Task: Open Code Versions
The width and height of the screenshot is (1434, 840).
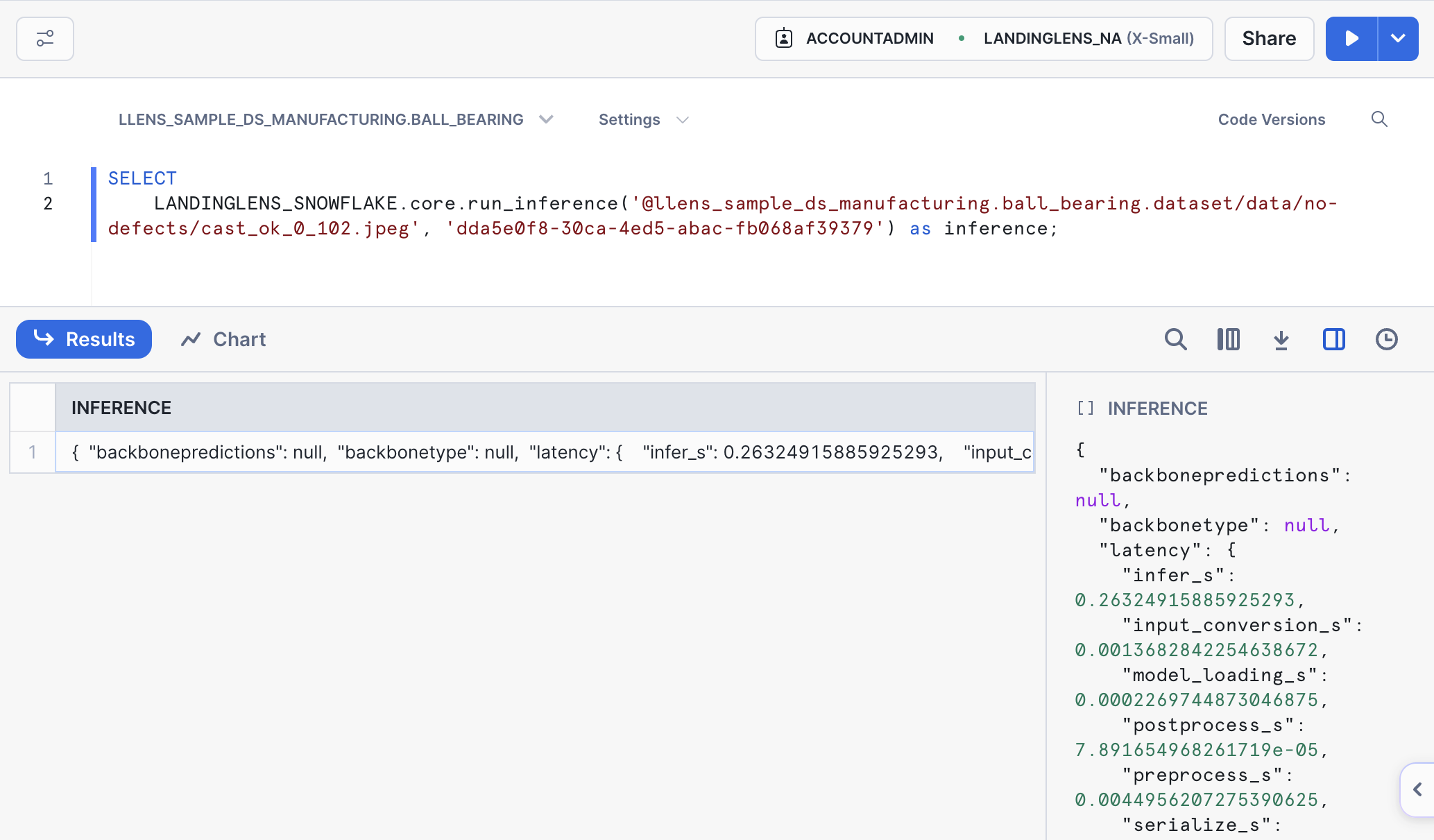Action: click(1271, 119)
